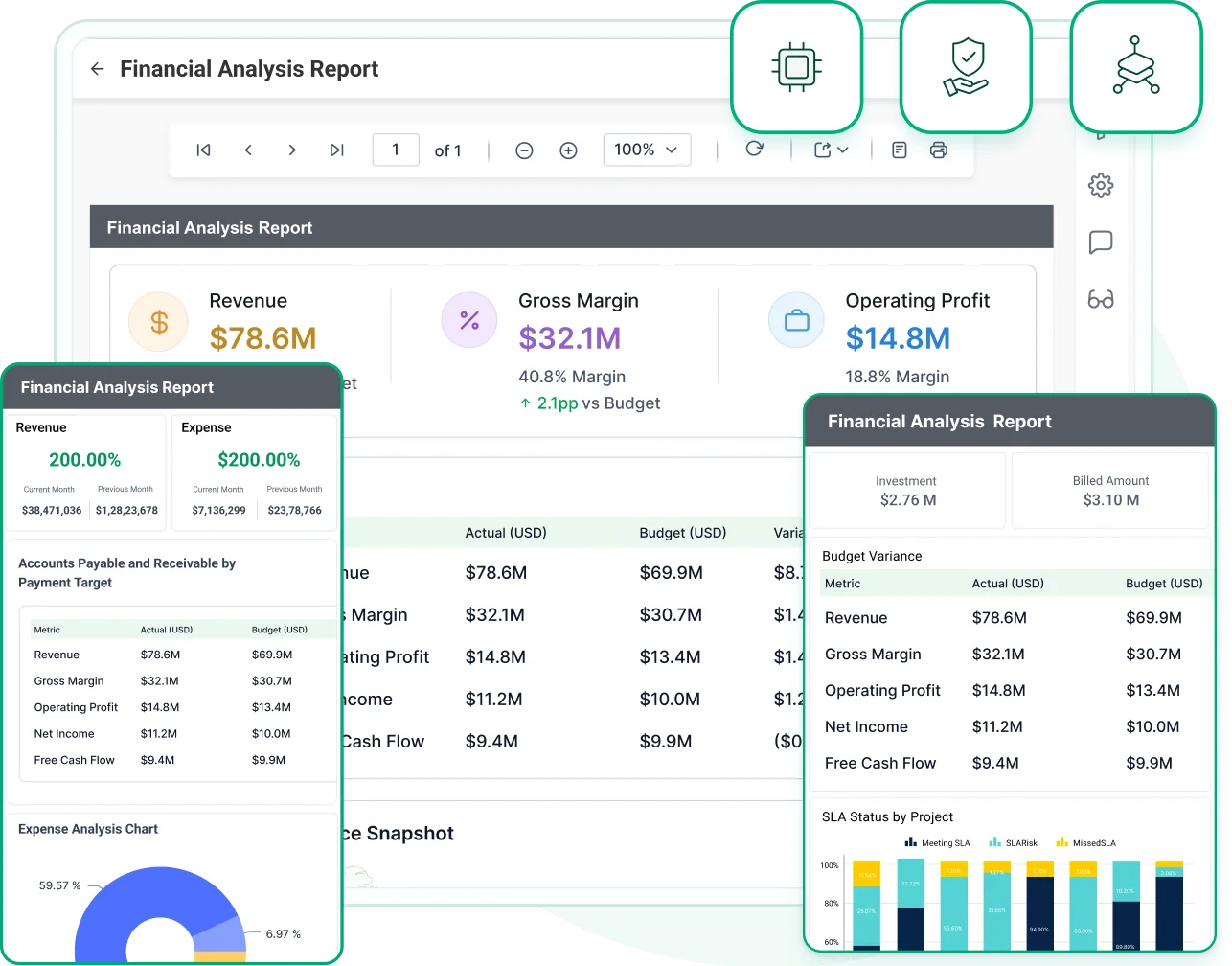Jump to the last page
Screen dimensions: 1232x966
[x=336, y=149]
